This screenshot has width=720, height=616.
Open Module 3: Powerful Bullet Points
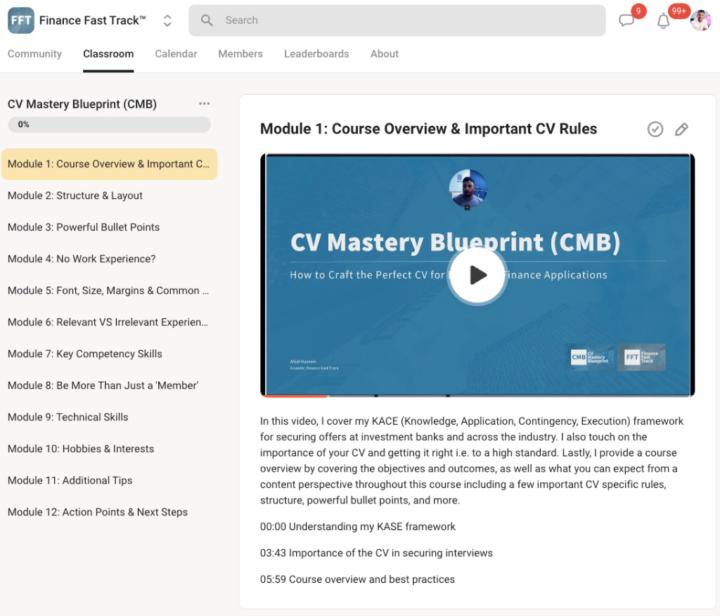tap(109, 227)
